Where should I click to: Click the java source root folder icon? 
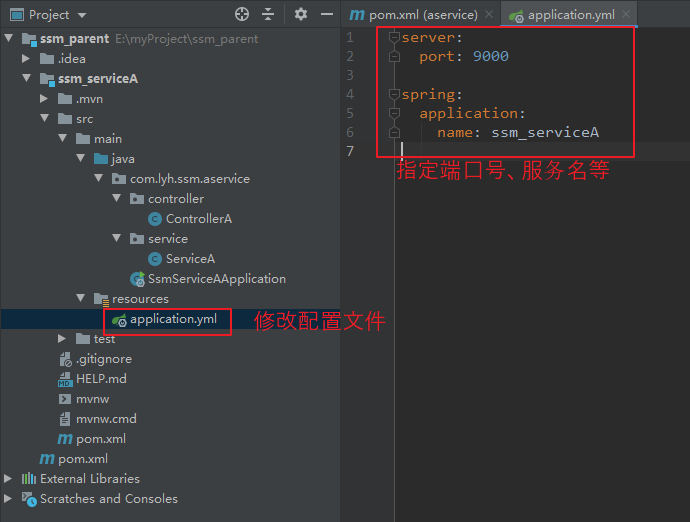point(101,158)
